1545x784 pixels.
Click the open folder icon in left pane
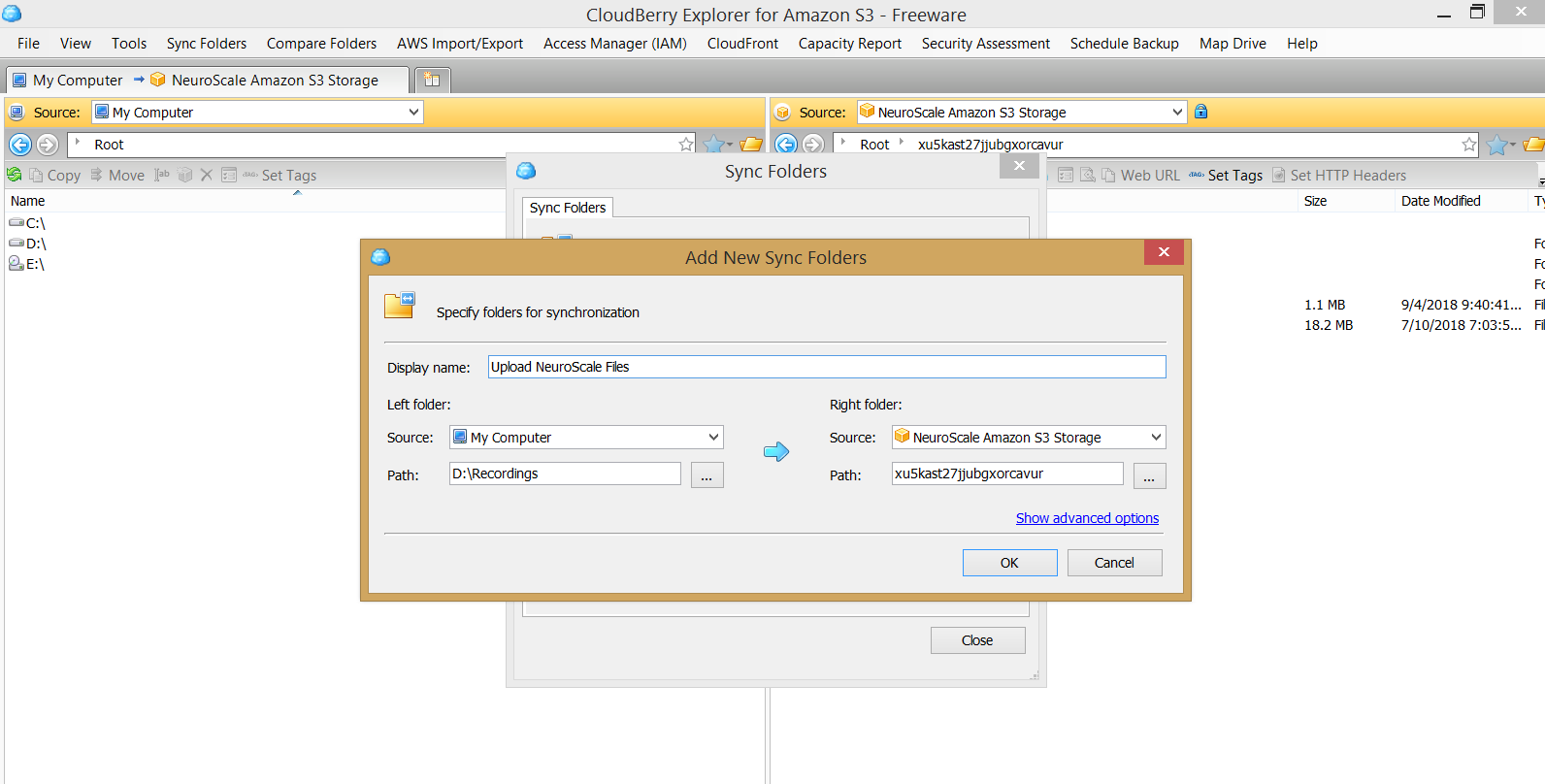tap(751, 145)
